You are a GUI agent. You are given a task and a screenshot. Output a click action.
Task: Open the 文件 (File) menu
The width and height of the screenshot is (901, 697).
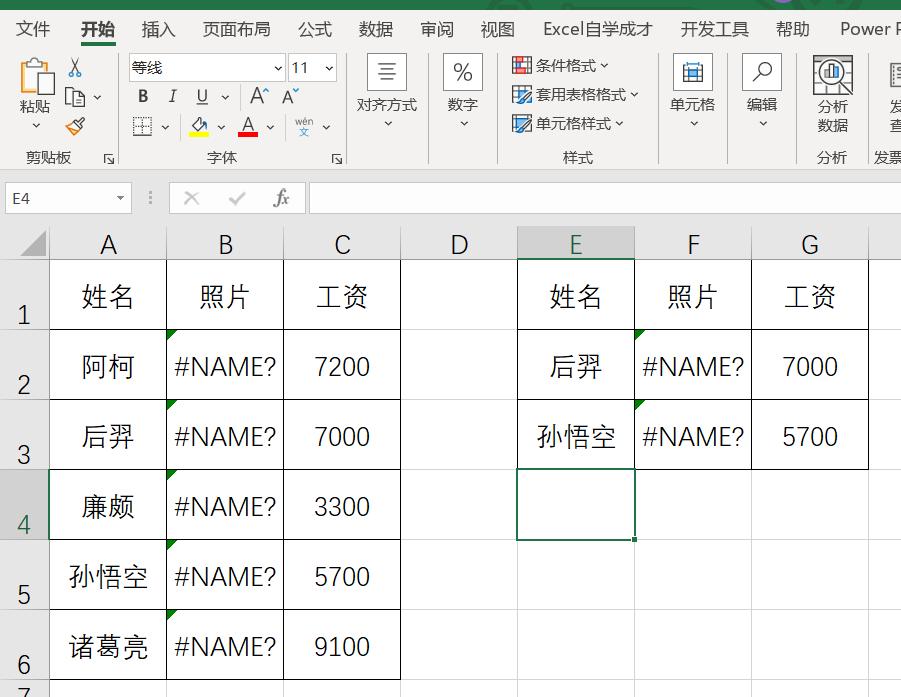pyautogui.click(x=33, y=29)
